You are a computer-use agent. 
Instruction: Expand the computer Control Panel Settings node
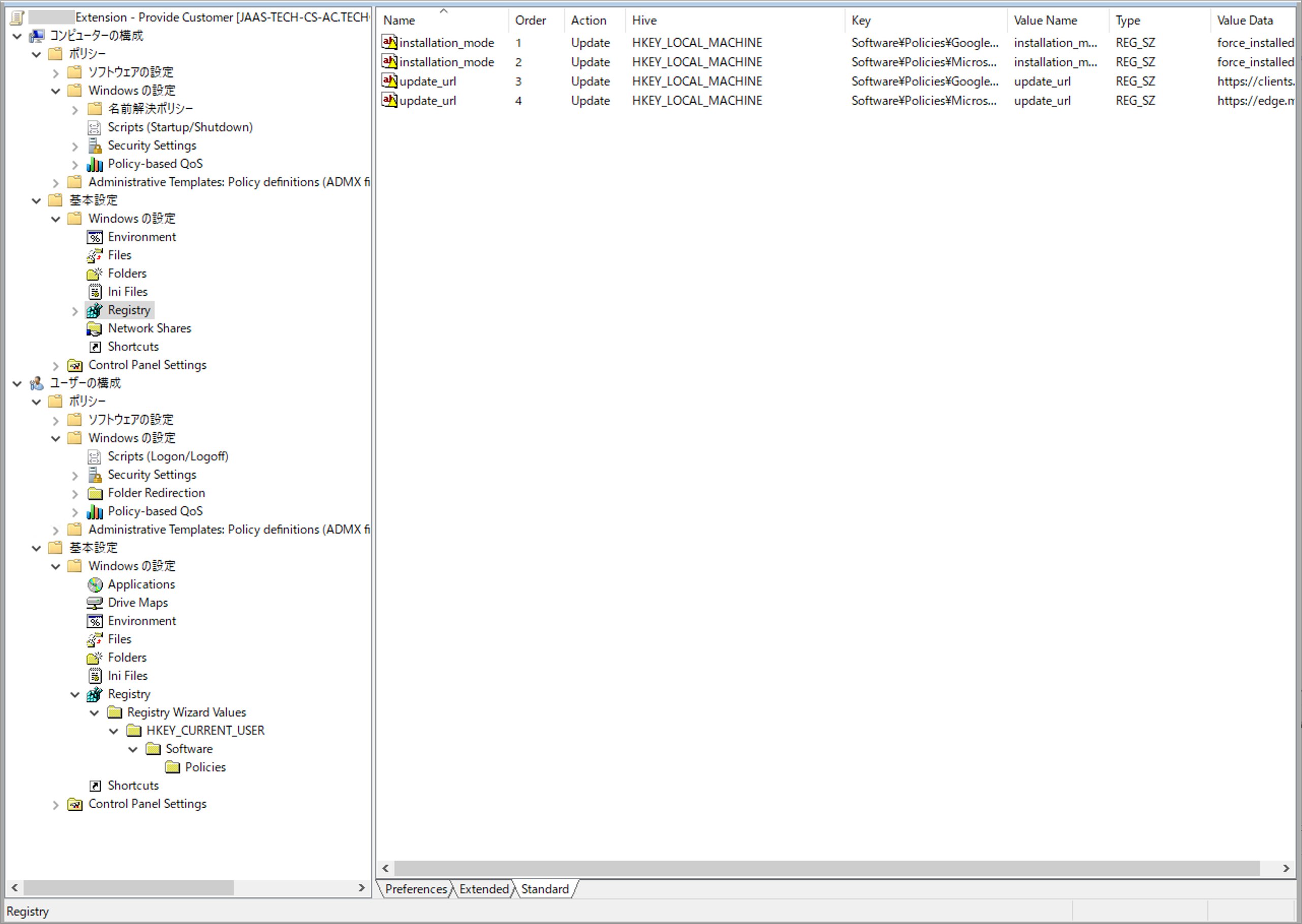56,366
